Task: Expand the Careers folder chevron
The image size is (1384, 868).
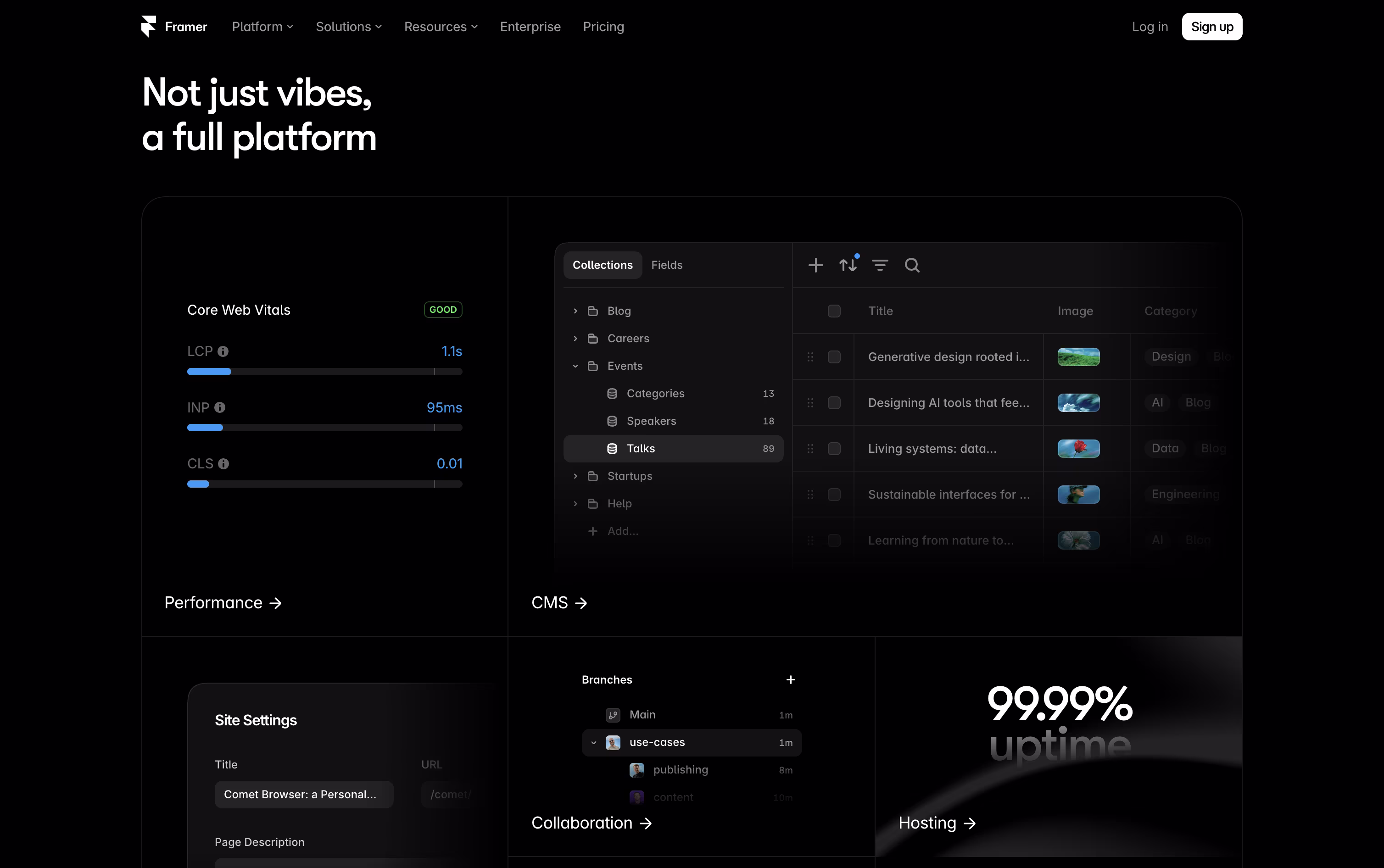Action: [x=575, y=338]
